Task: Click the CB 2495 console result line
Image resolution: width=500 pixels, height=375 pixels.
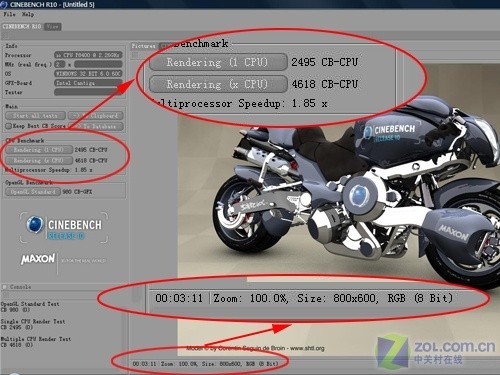Action: (x=17, y=327)
